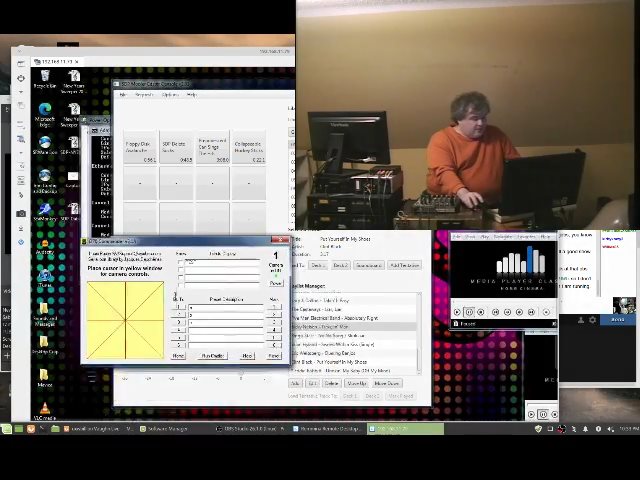Select the Remmina connection tab 192.168.11.x

(x=56, y=61)
